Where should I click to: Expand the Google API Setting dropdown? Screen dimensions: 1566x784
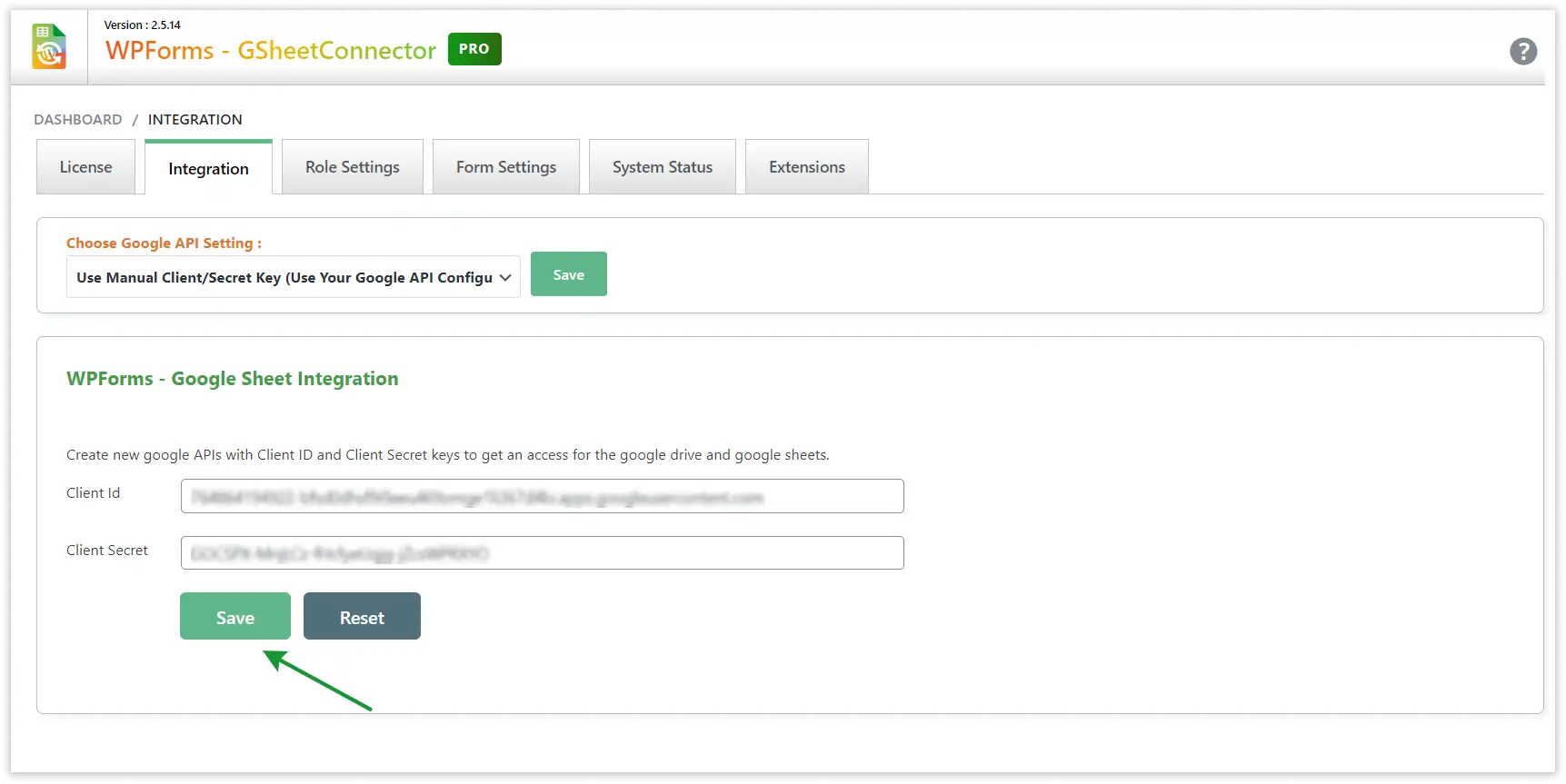point(294,277)
